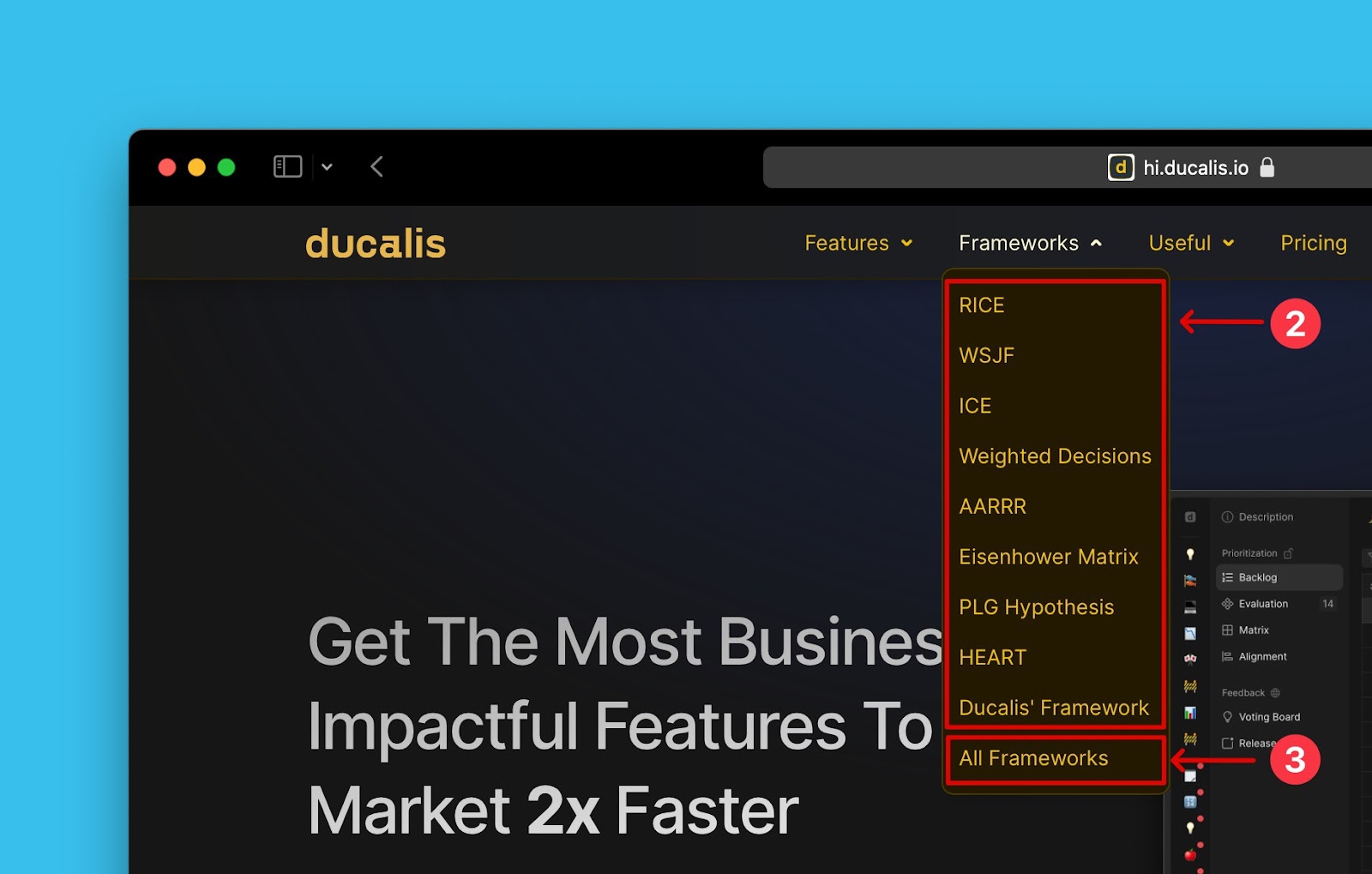Click the lightbulb emoji in the icon strip
This screenshot has height=874, width=1372.
(1189, 552)
